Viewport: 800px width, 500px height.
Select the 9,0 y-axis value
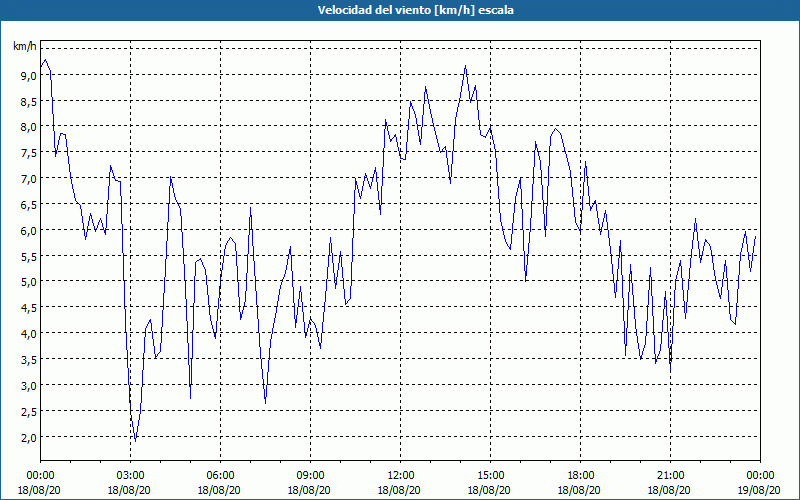click(28, 76)
